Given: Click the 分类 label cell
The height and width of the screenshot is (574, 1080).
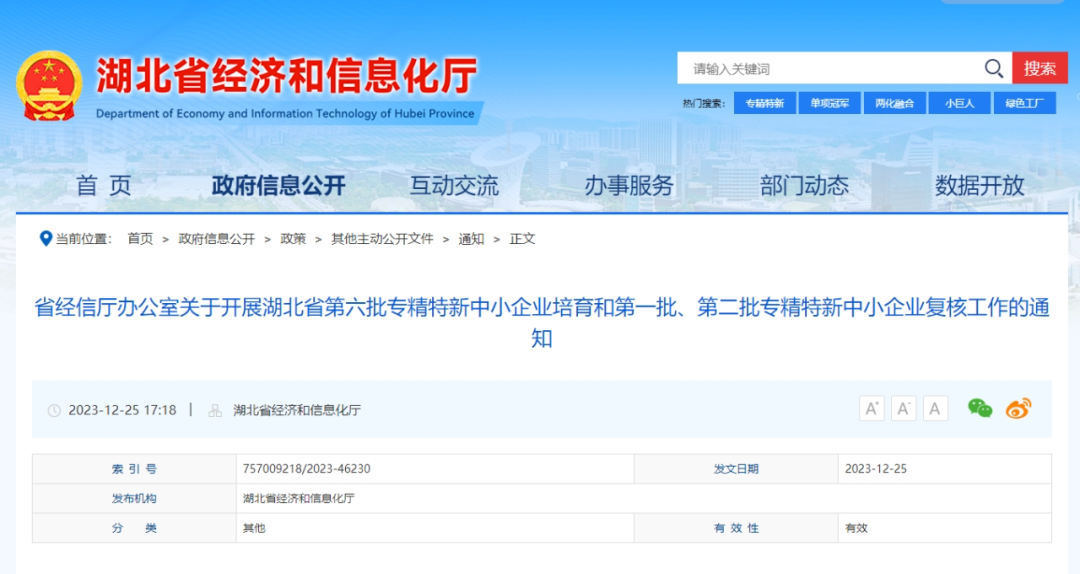Looking at the screenshot, I should [x=134, y=528].
